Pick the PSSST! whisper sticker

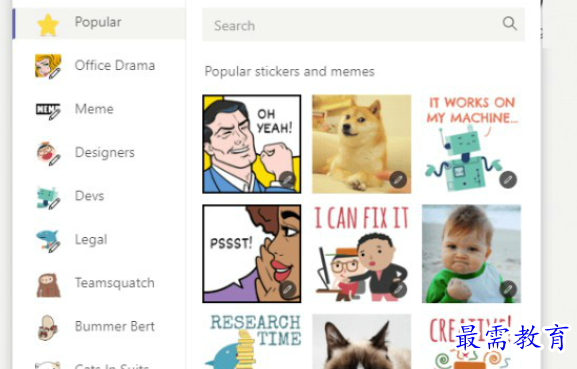pos(252,254)
